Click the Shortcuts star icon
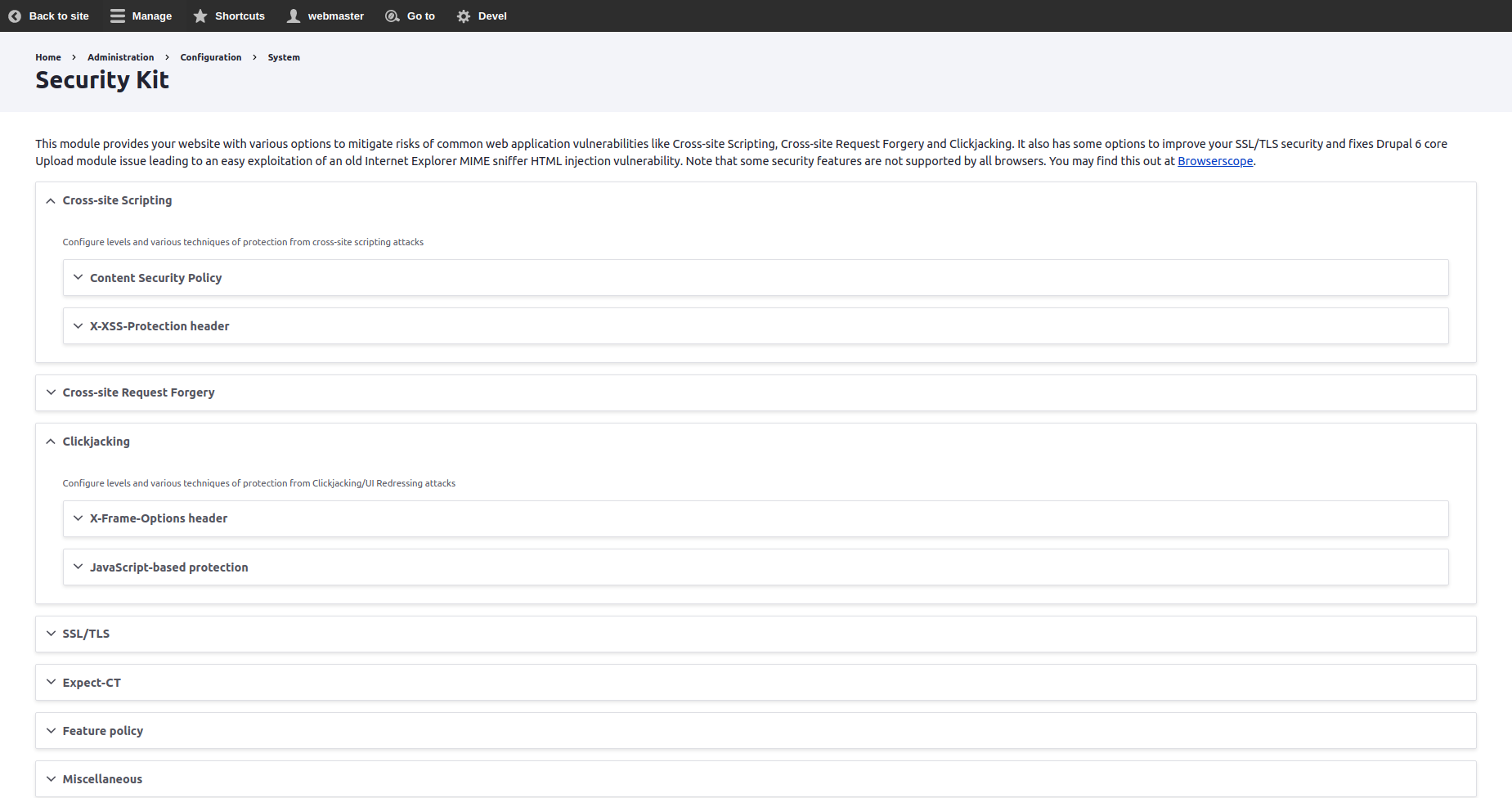 click(x=200, y=16)
